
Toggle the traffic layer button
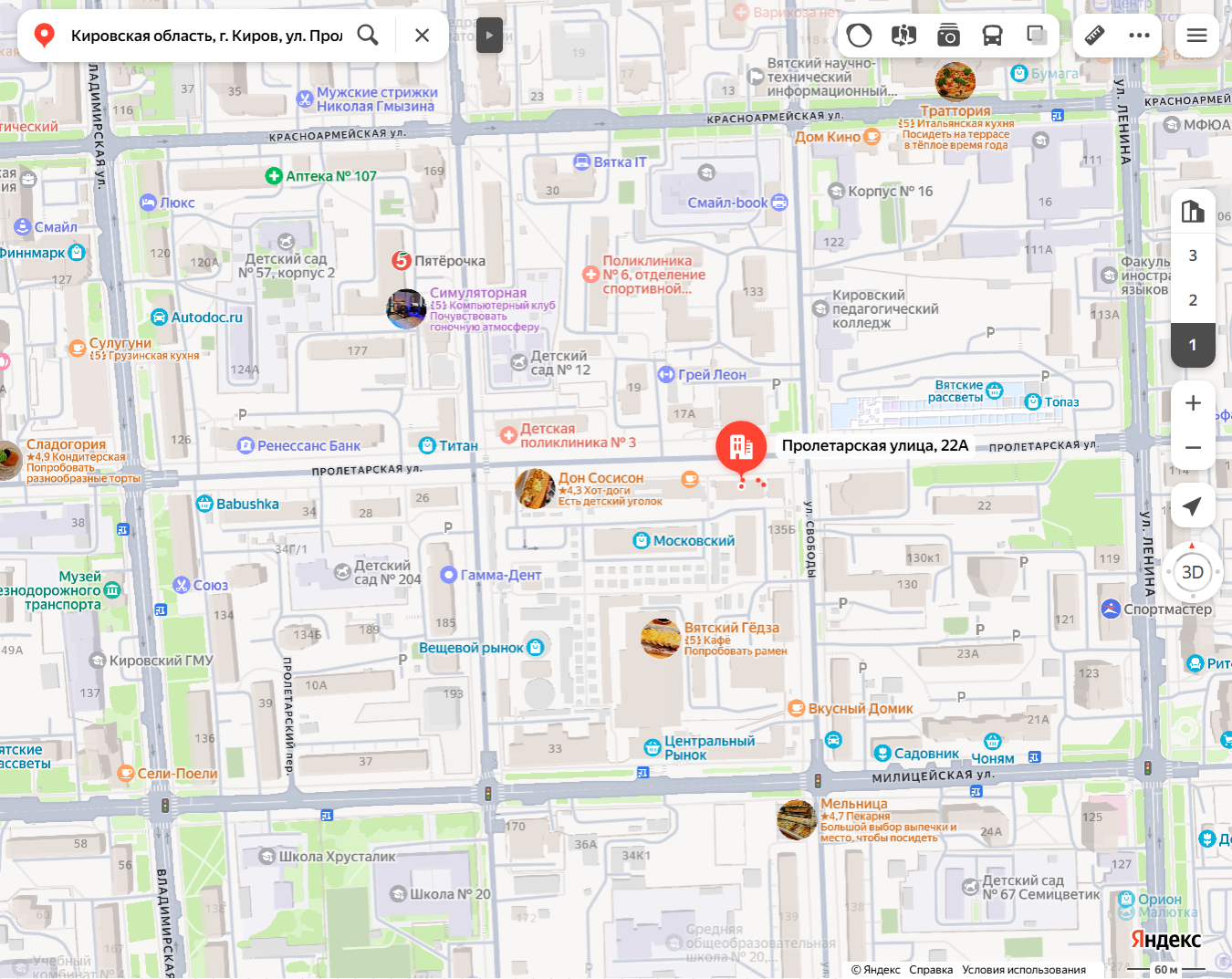(x=859, y=36)
